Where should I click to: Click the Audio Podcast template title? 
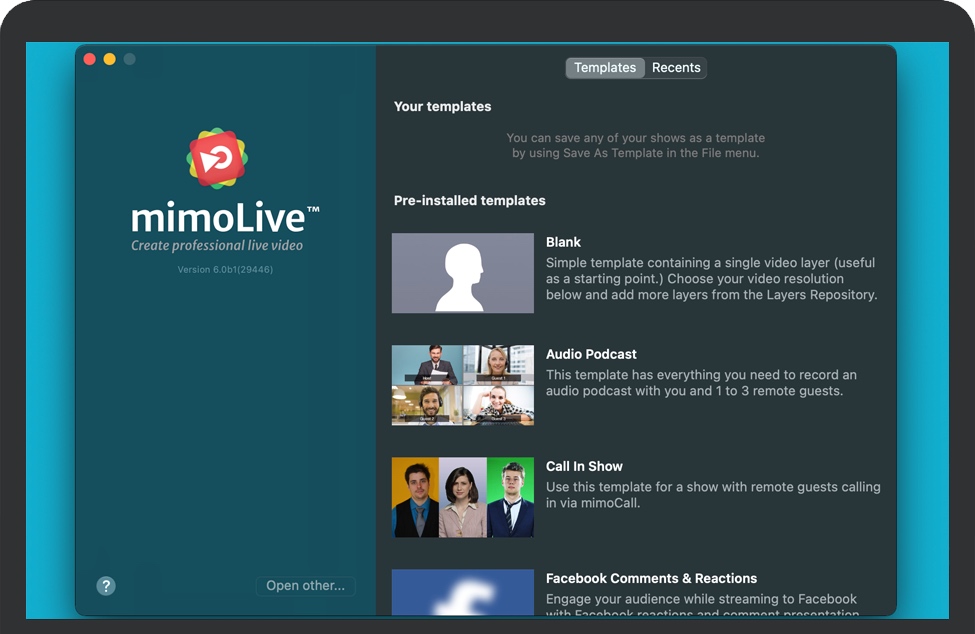(591, 354)
